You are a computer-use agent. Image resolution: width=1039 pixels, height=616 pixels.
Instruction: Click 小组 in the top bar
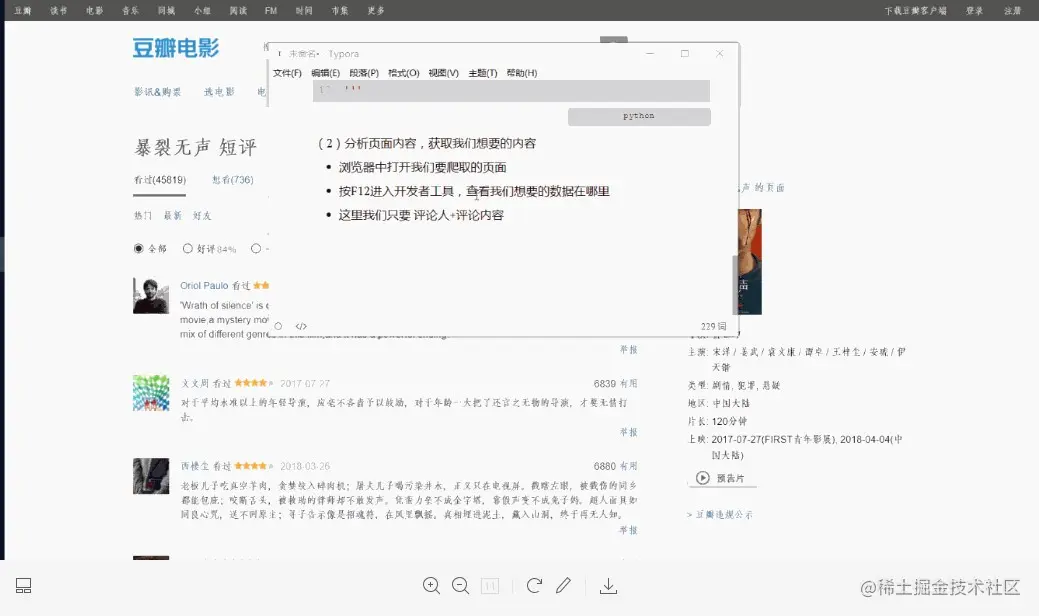(202, 11)
